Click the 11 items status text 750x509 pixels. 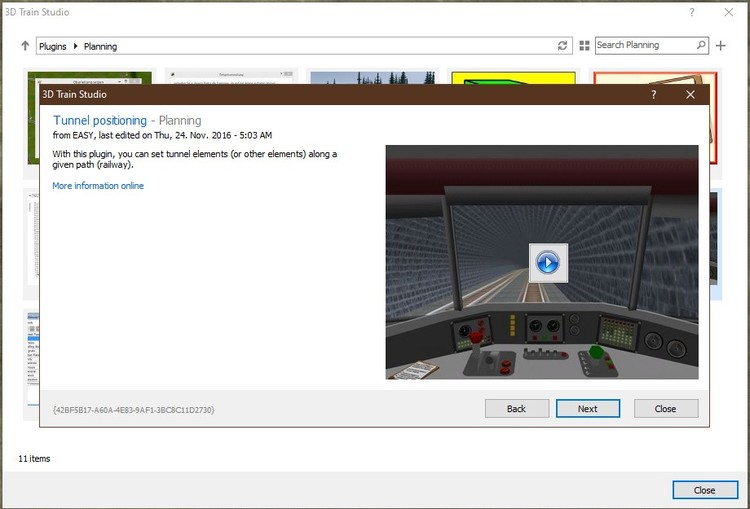click(34, 459)
